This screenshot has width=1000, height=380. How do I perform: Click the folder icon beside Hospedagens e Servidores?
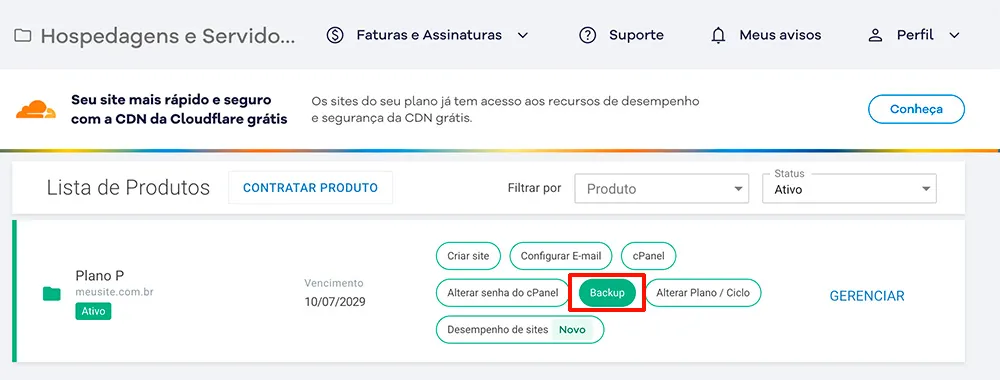point(22,36)
